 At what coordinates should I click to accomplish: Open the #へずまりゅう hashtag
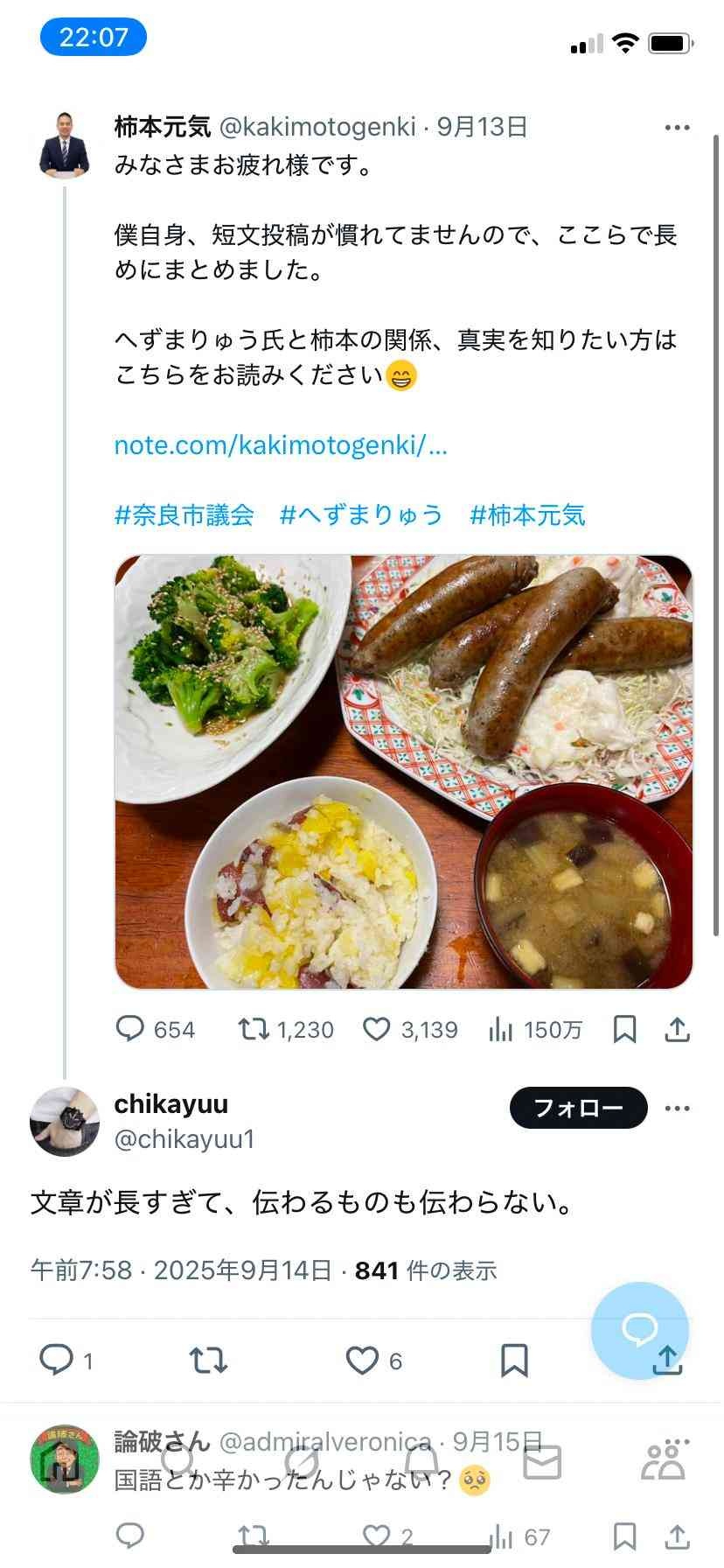coord(361,515)
